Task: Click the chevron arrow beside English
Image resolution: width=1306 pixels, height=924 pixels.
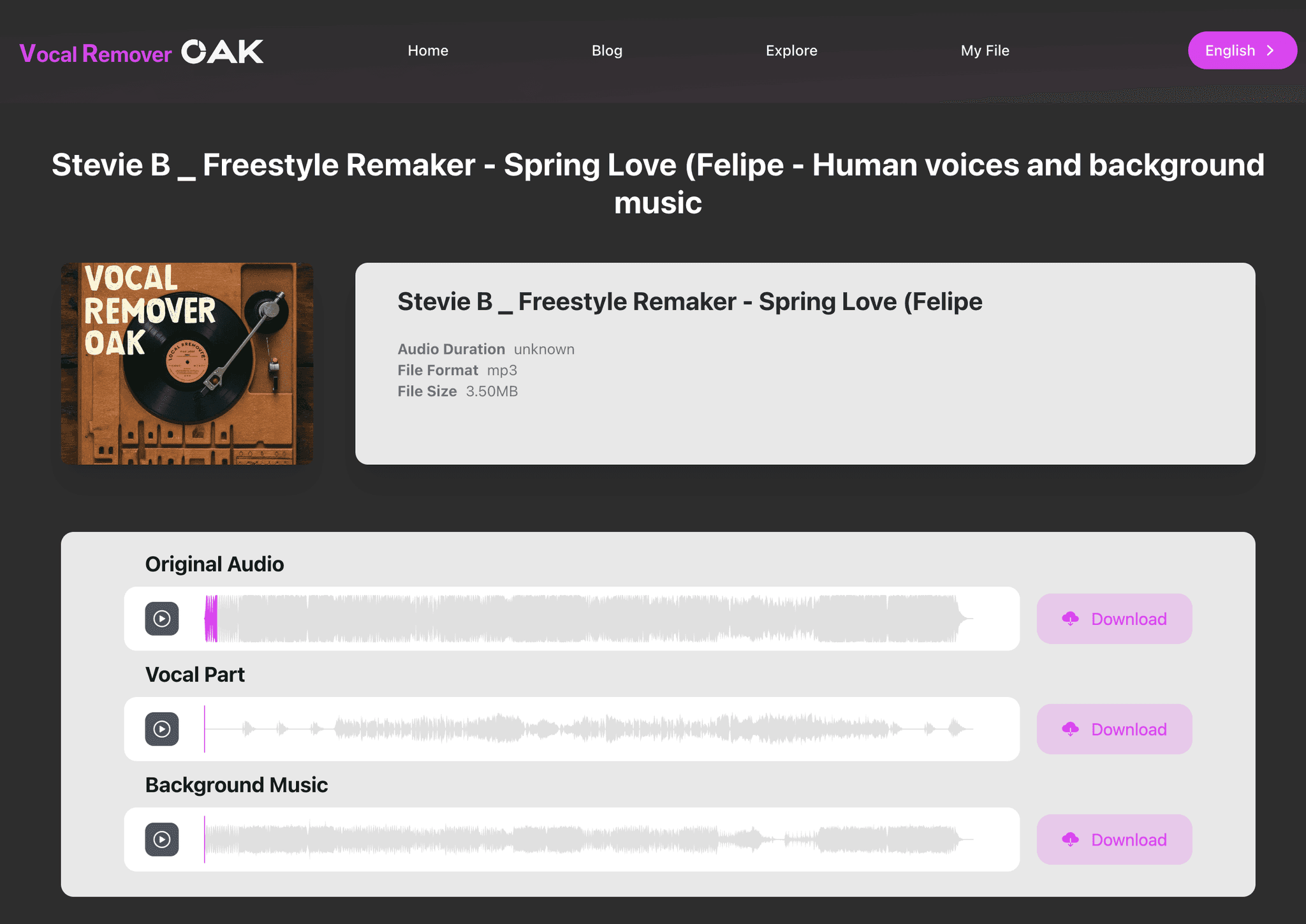Action: [1270, 50]
